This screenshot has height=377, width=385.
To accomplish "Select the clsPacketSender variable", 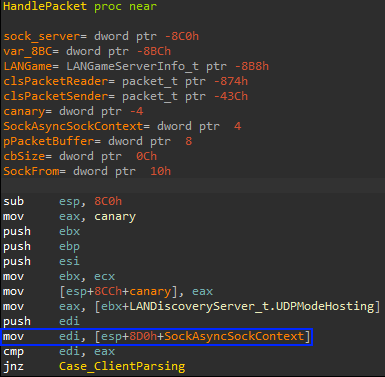I will [55, 96].
